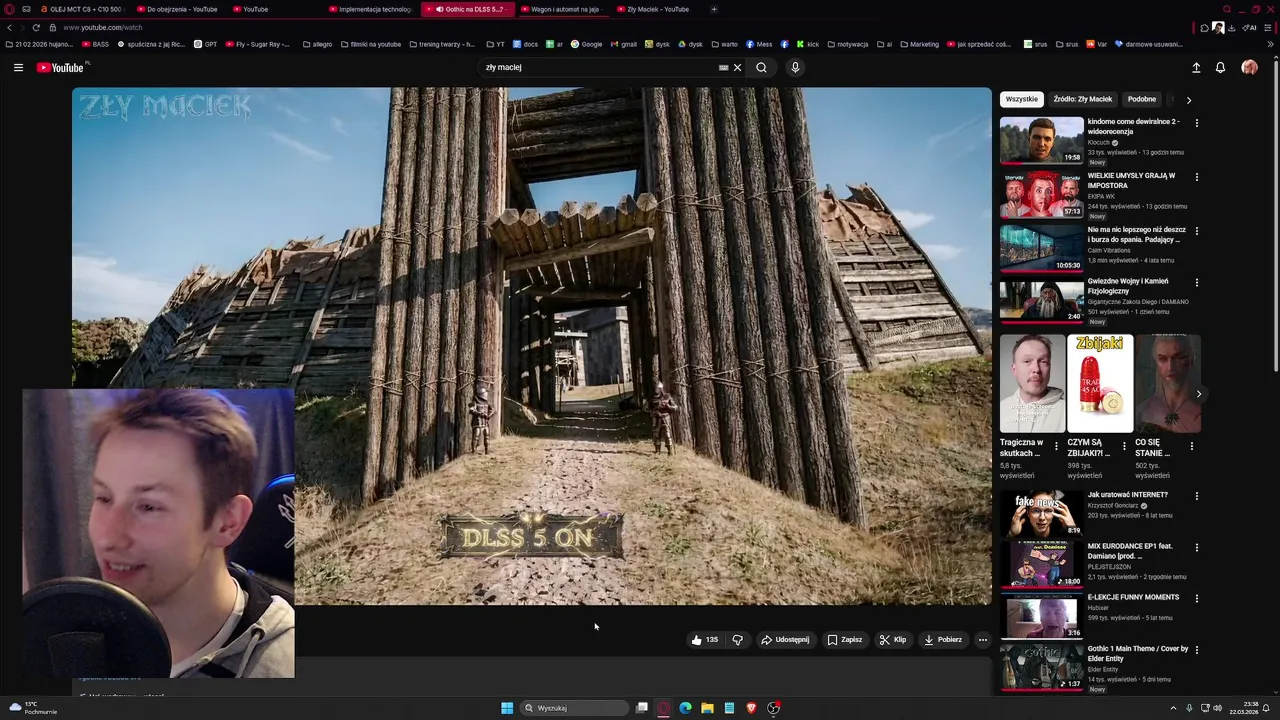
Task: Open options for the Tragiczna w skutkach short
Action: coord(1056,446)
